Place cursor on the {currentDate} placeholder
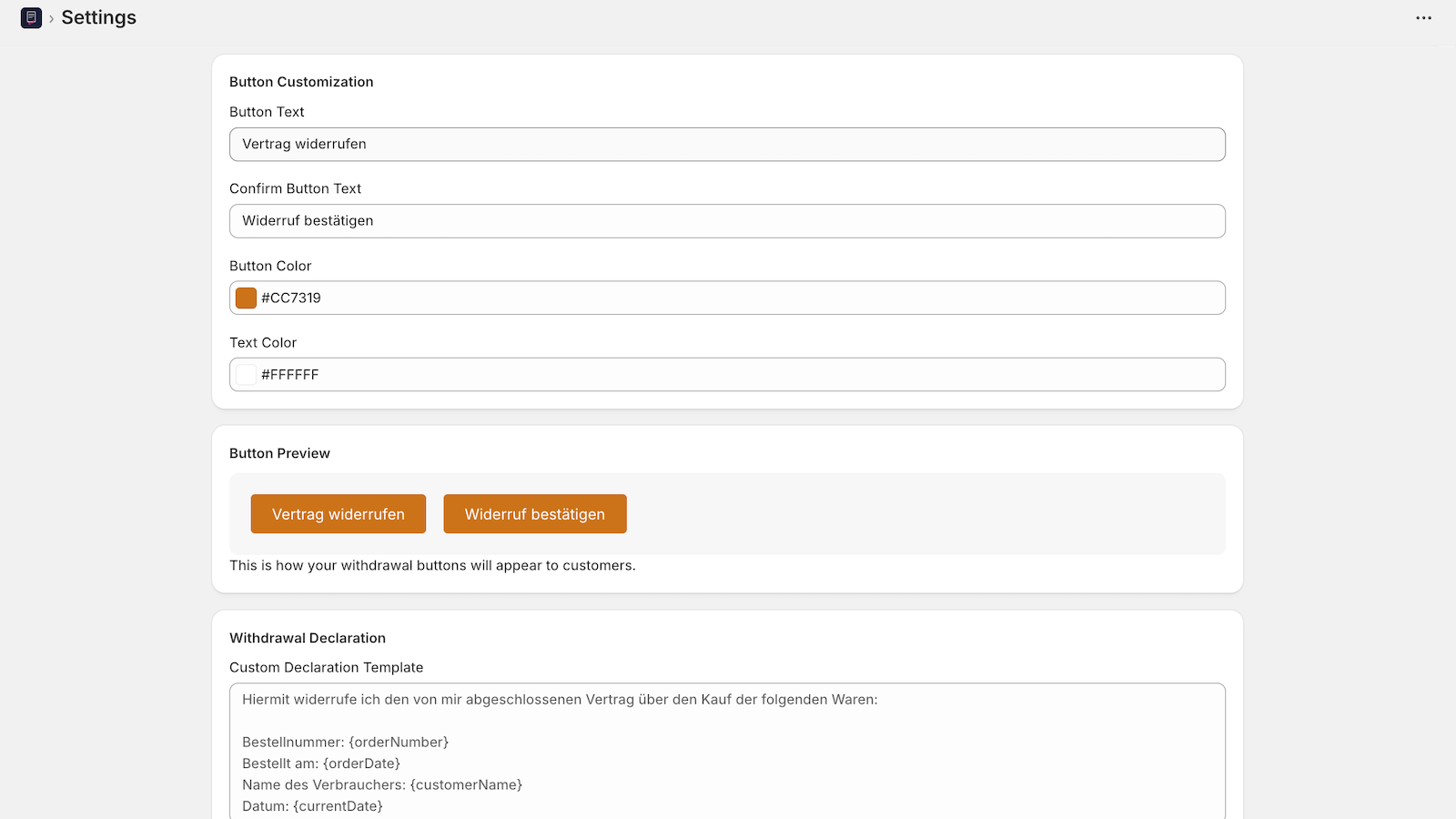The height and width of the screenshot is (819, 1456). (x=339, y=806)
